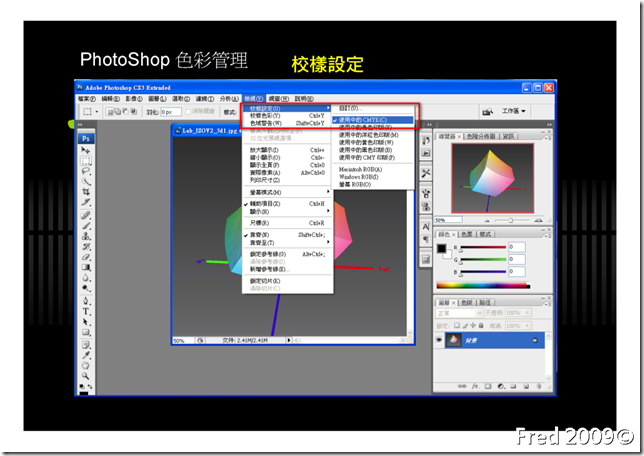Open the 不透明 opacity flyout arrow

click(527, 313)
